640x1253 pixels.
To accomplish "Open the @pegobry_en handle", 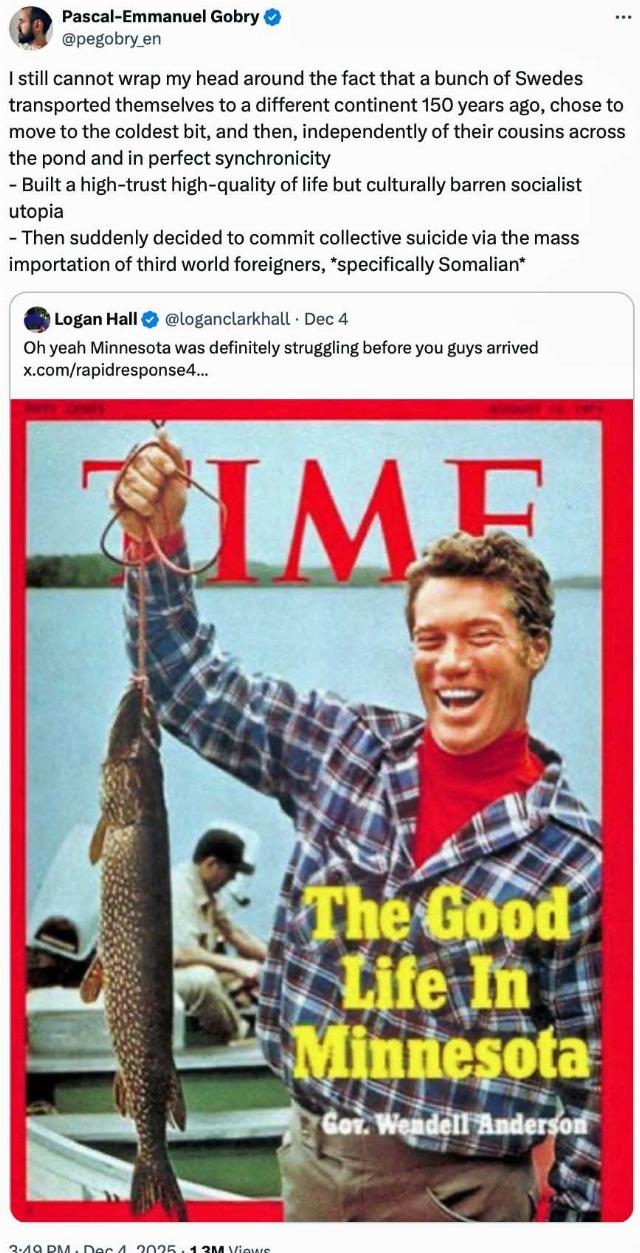I will pyautogui.click(x=111, y=39).
